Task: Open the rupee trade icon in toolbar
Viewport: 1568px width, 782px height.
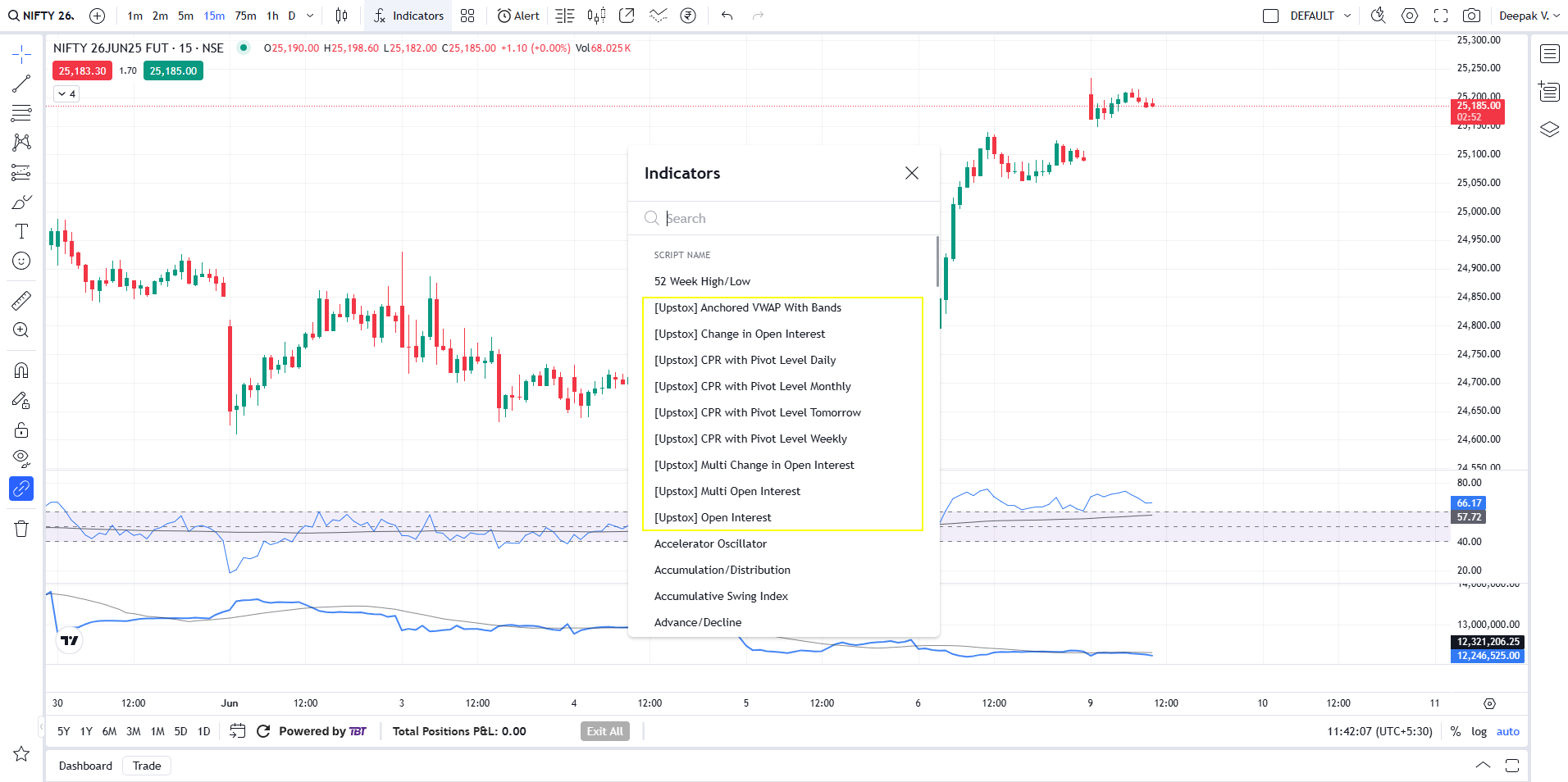Action: [688, 16]
